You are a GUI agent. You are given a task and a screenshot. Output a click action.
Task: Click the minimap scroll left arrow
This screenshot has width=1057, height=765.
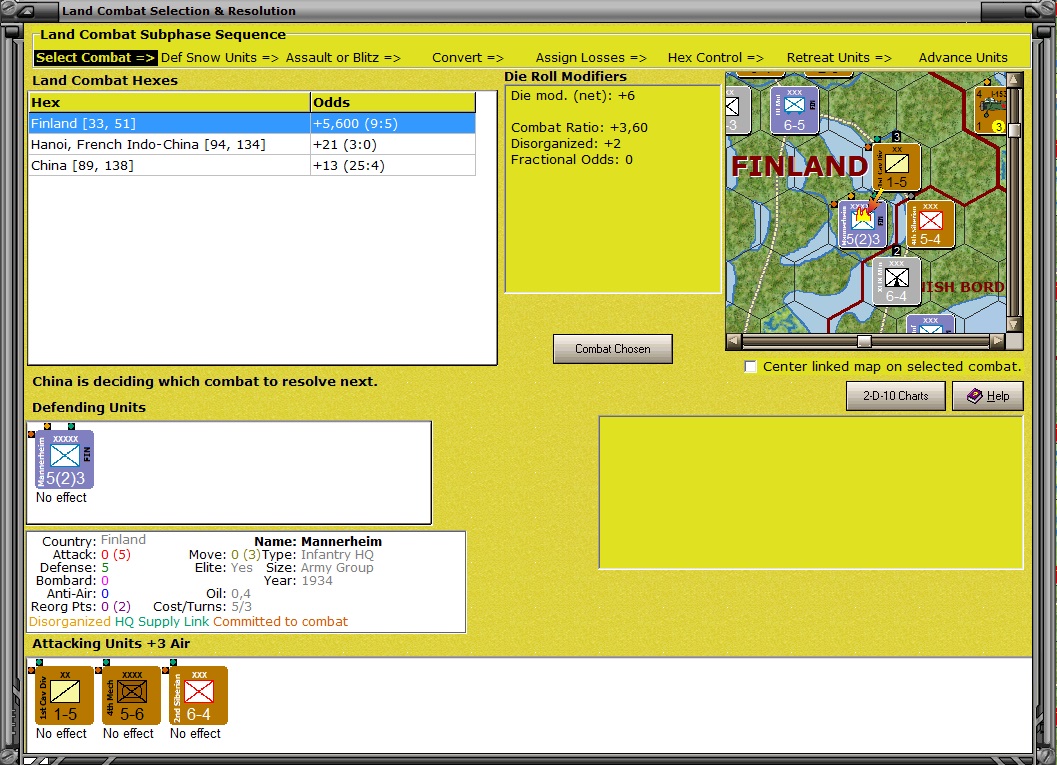pyautogui.click(x=733, y=341)
